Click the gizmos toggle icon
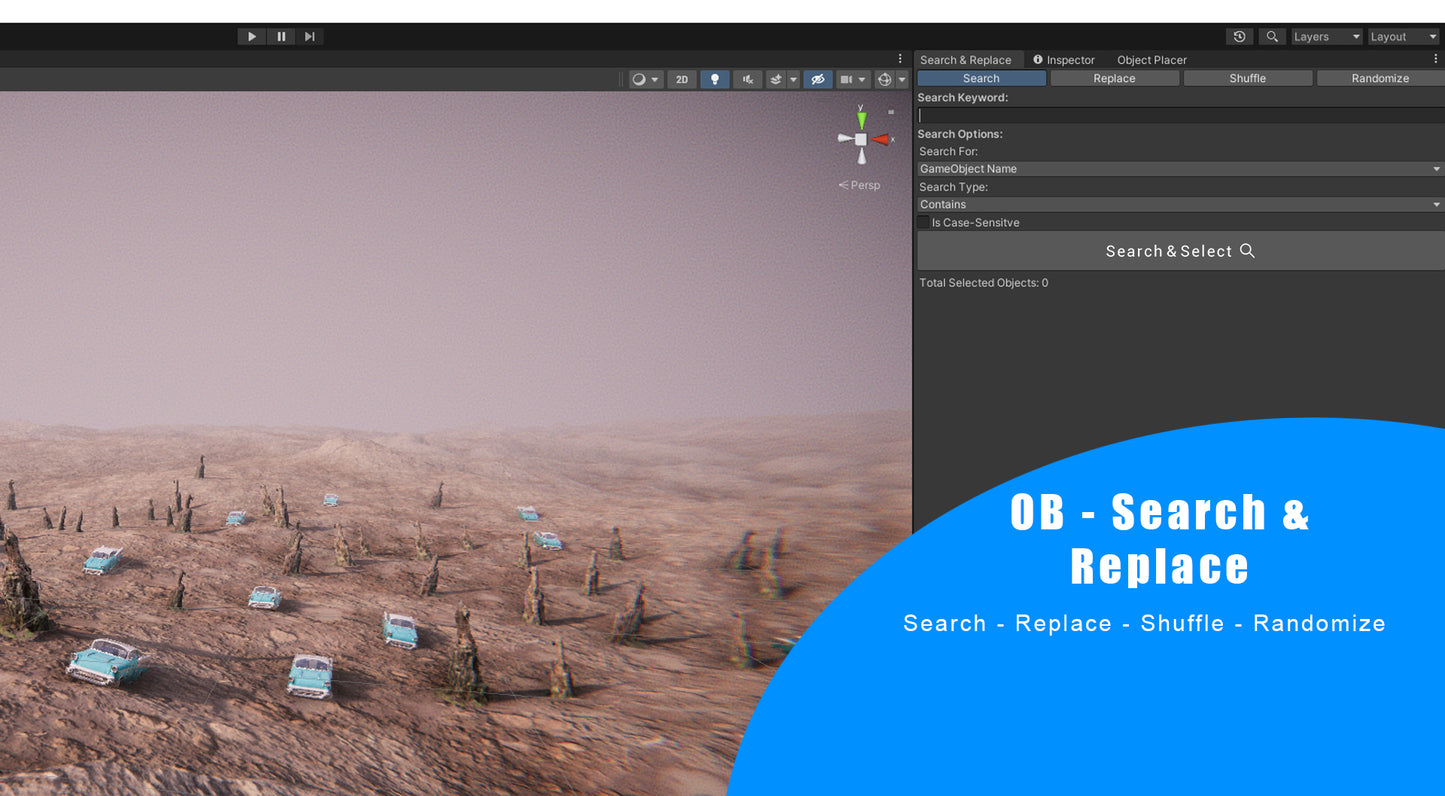Viewport: 1445px width, 796px height. point(884,80)
